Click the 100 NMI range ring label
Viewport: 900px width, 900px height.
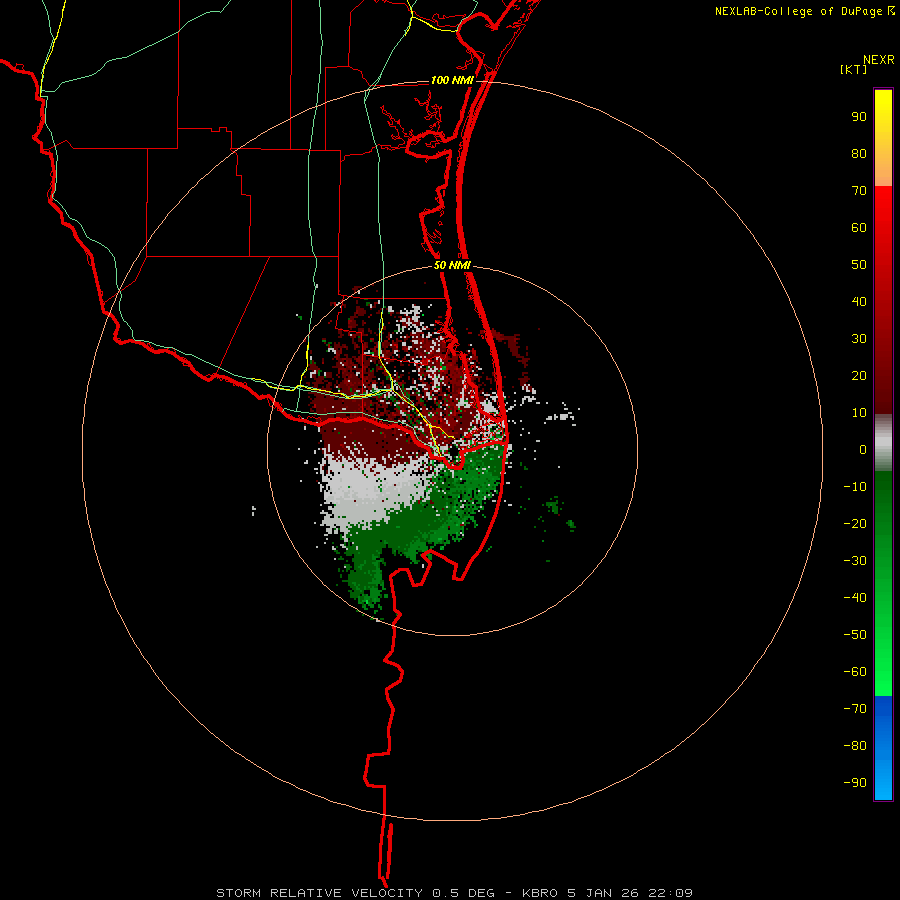[x=452, y=80]
